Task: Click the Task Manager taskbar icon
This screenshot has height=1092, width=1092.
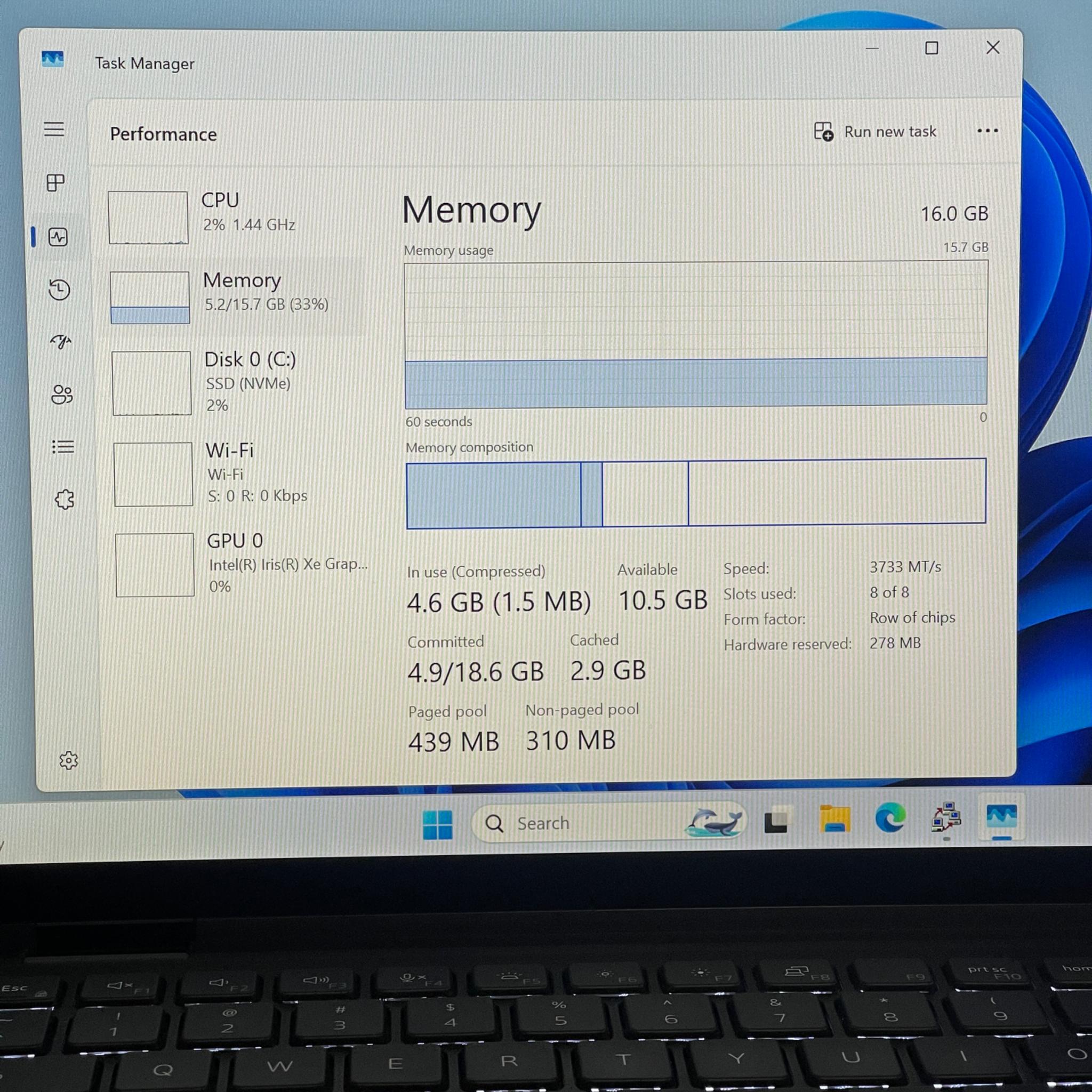Action: [x=1001, y=816]
